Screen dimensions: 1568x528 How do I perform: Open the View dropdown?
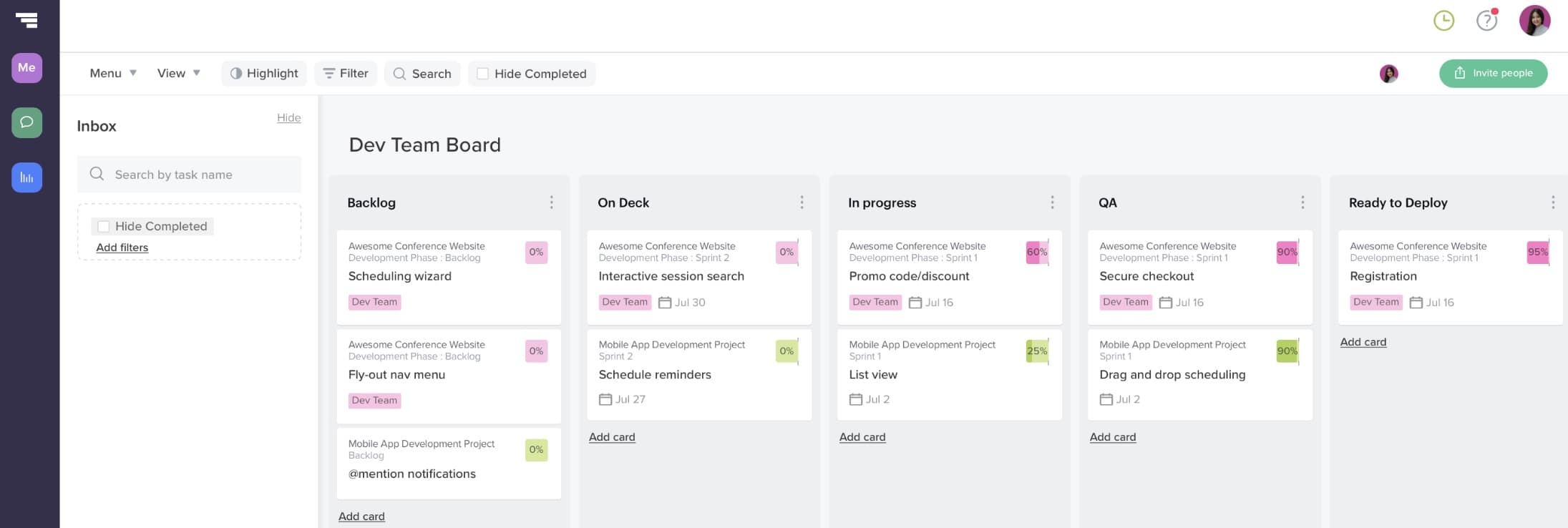[179, 74]
